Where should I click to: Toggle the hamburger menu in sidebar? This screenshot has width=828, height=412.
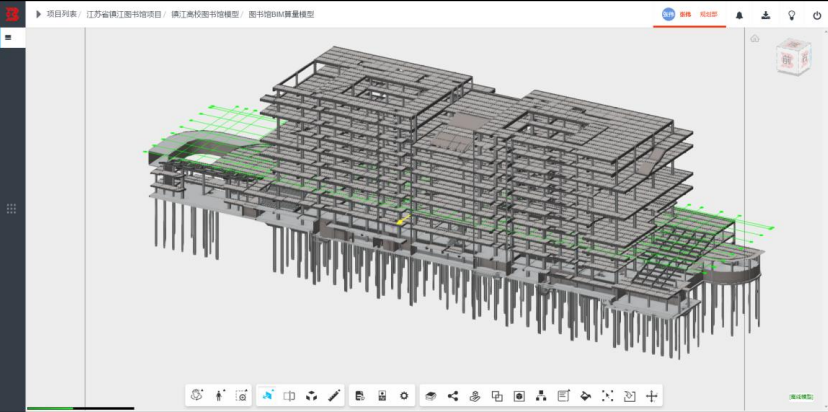8,38
